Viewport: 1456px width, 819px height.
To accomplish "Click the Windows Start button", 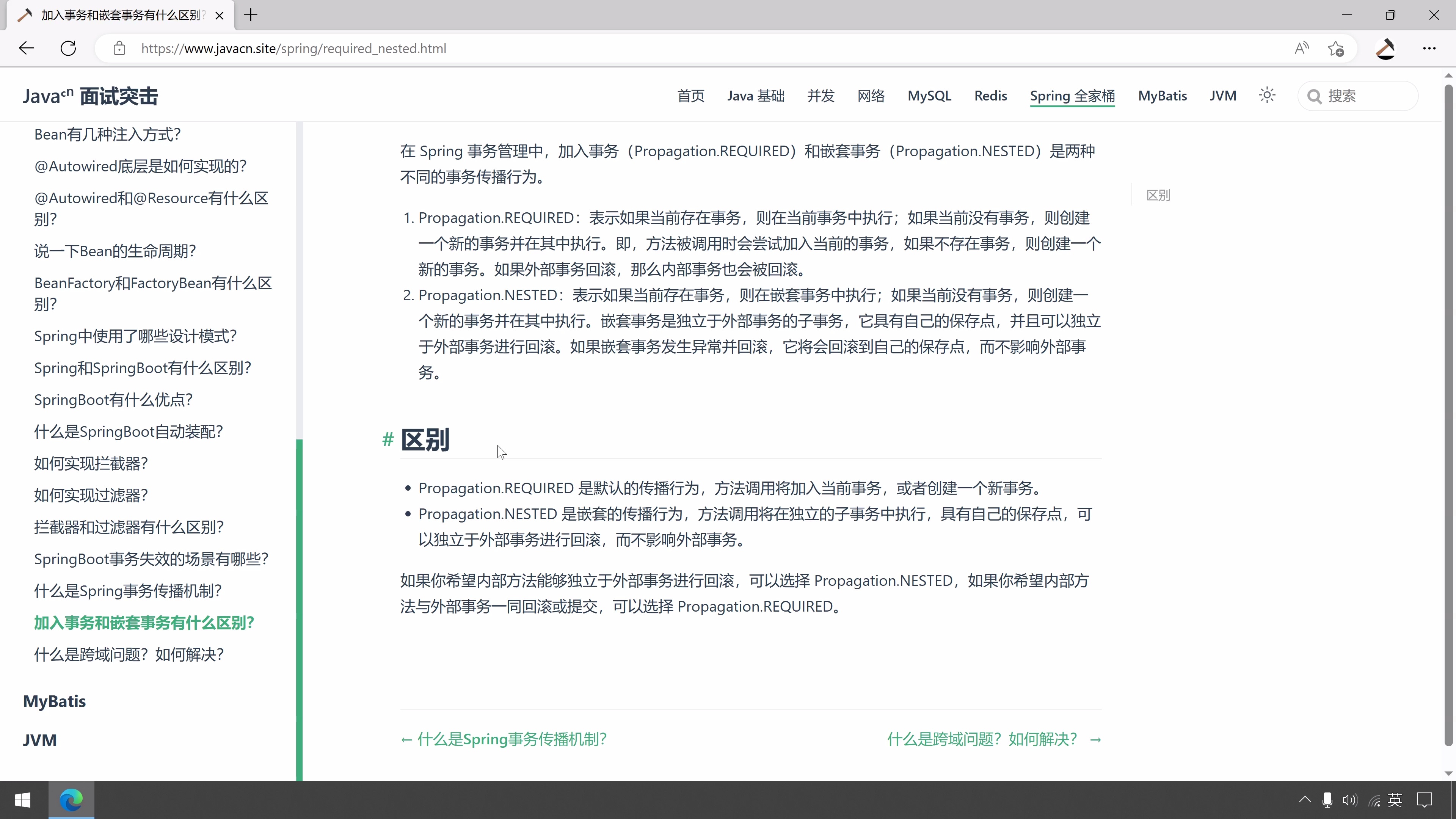I will point(23,800).
